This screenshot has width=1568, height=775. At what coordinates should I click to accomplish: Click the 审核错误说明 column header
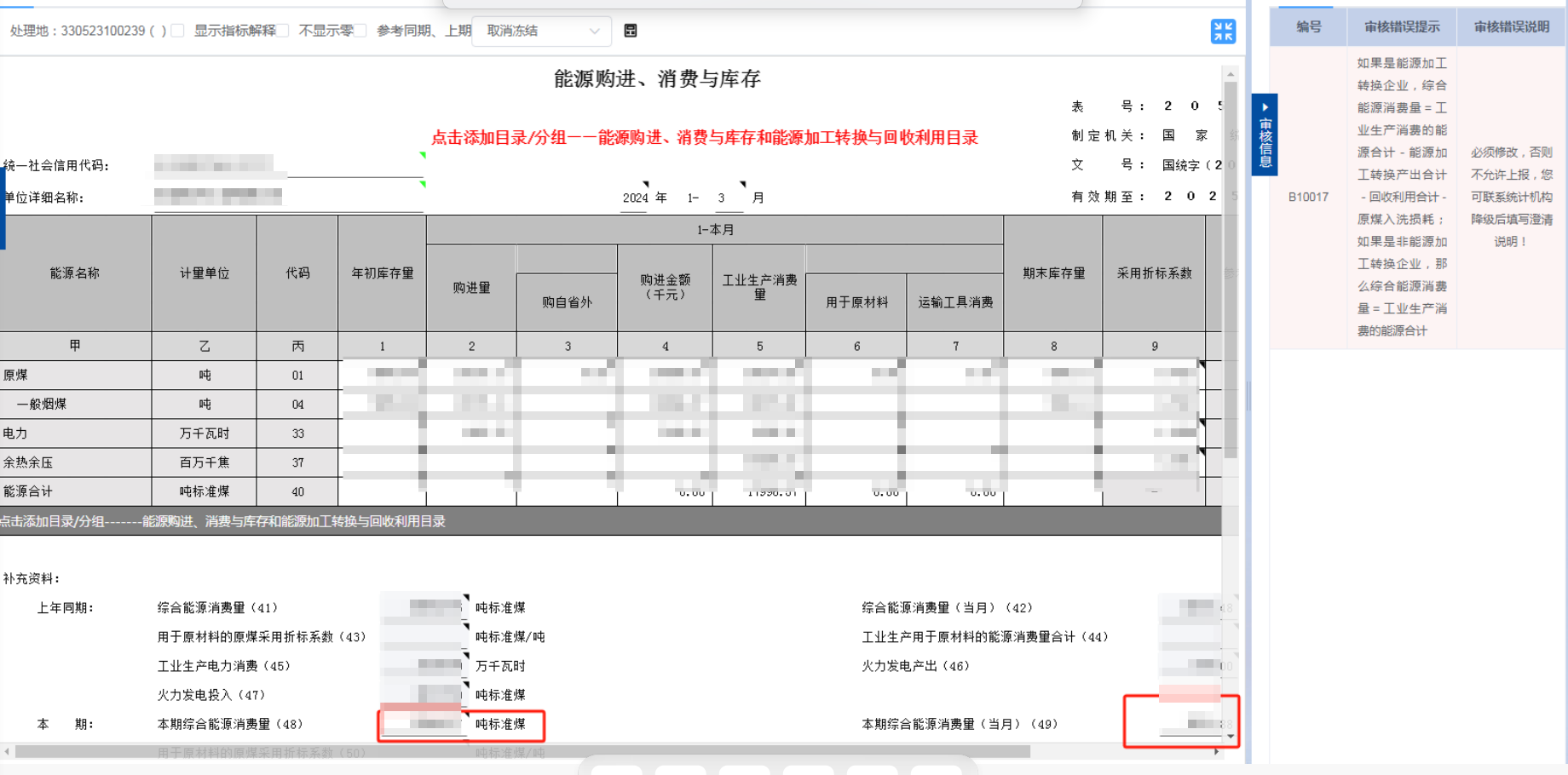point(1511,27)
